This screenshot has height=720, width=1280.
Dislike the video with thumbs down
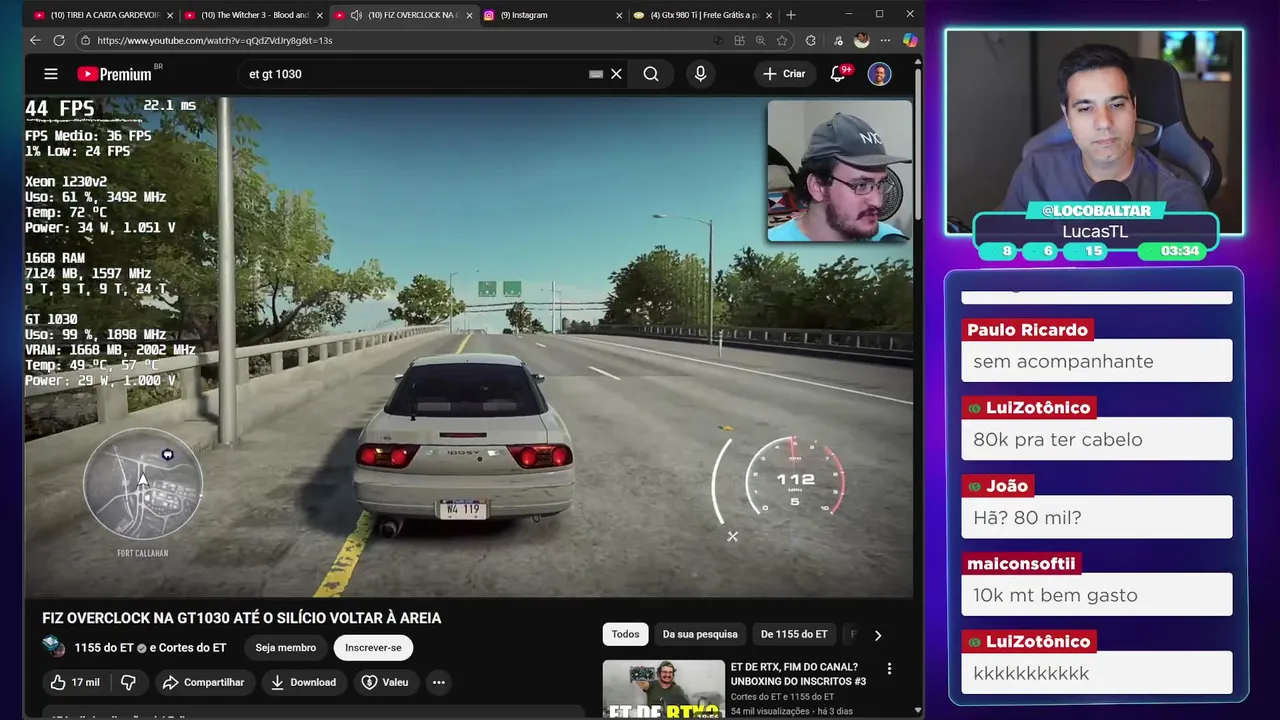point(128,682)
